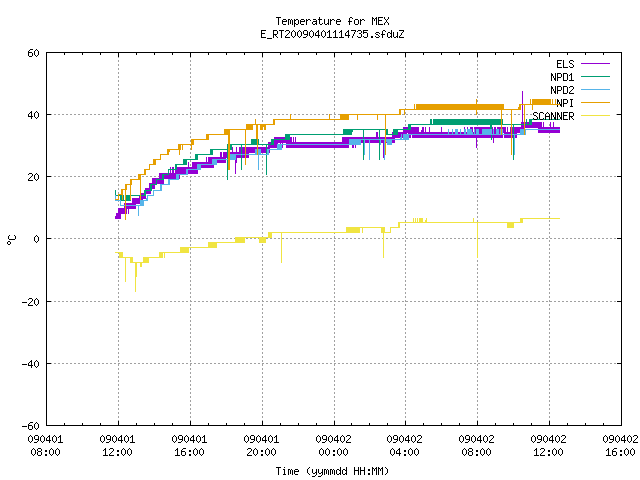Click the x-axis label '090402 04:00'
This screenshot has height=480, width=640.
404,446
